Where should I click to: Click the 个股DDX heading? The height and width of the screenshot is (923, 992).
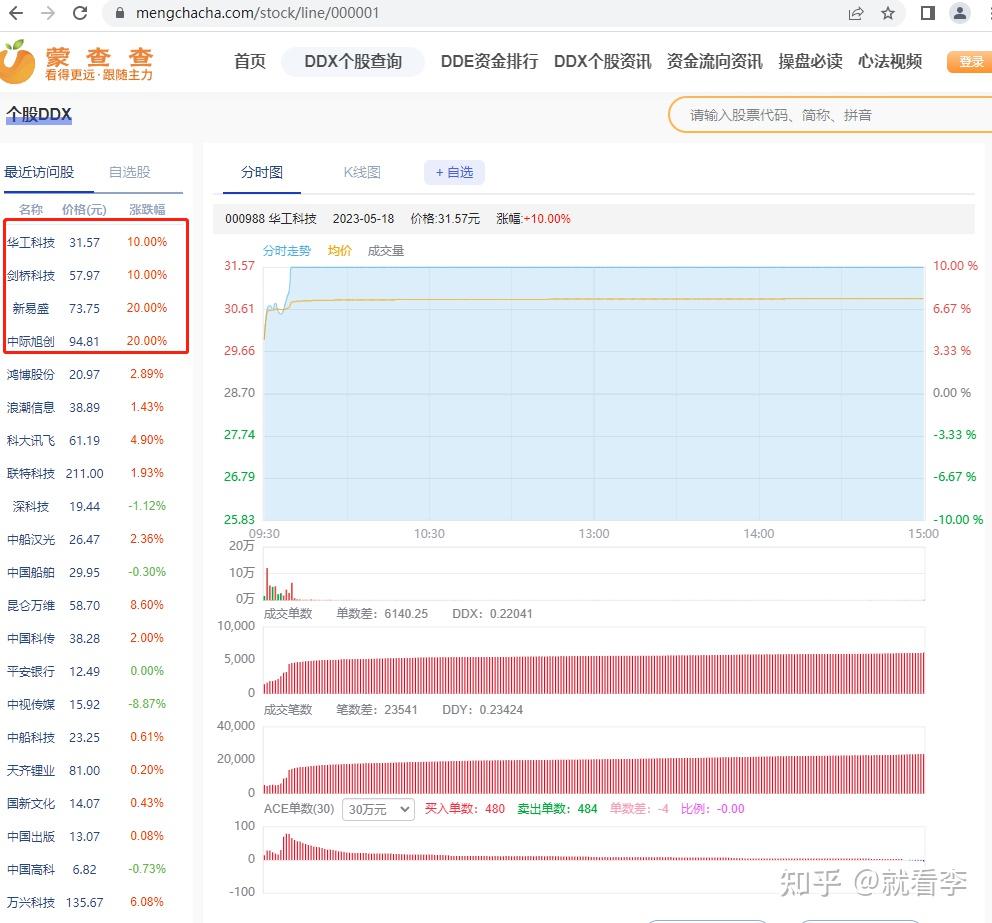point(39,115)
